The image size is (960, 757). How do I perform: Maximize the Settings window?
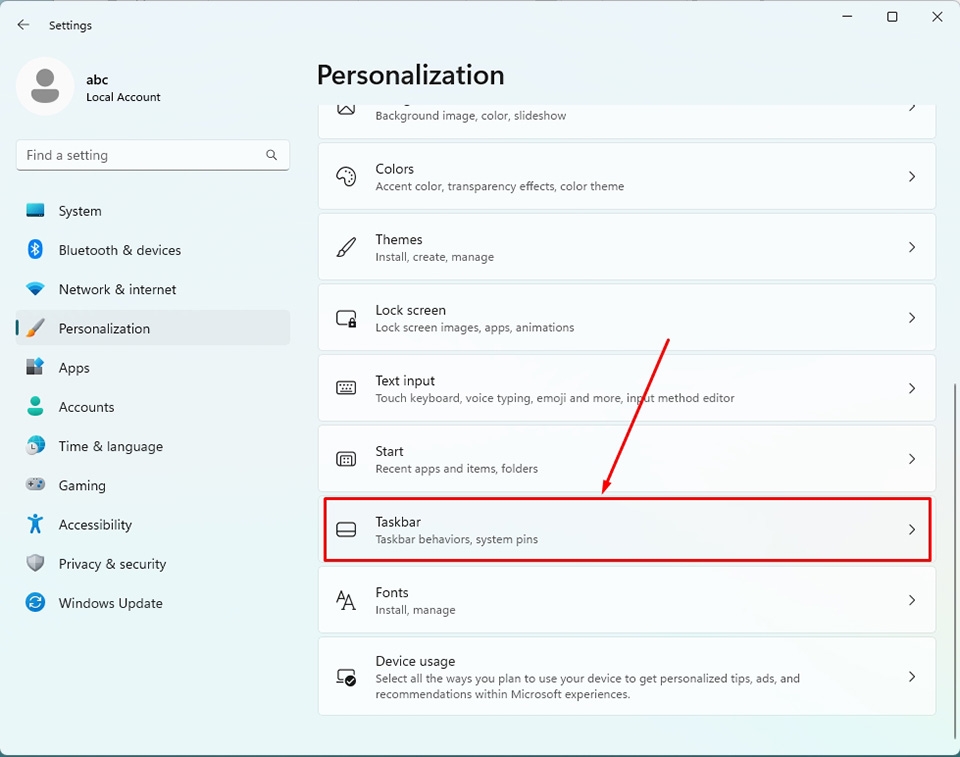click(892, 17)
